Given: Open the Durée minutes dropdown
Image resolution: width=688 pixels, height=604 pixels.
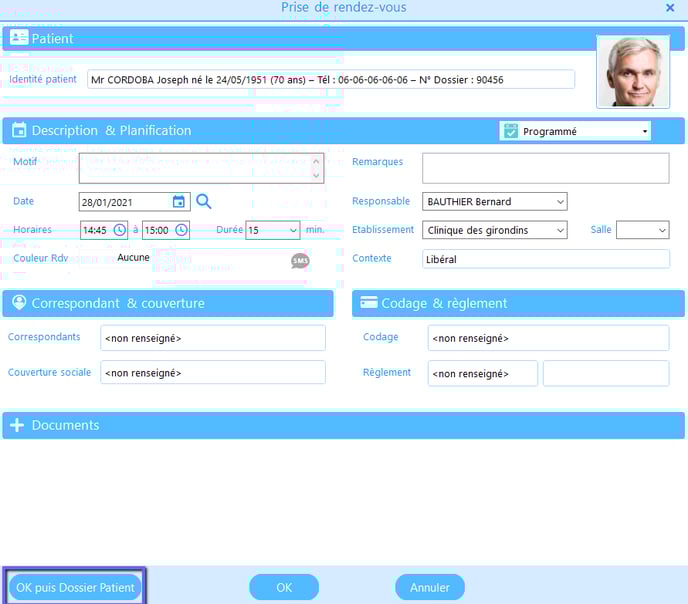Looking at the screenshot, I should [292, 230].
